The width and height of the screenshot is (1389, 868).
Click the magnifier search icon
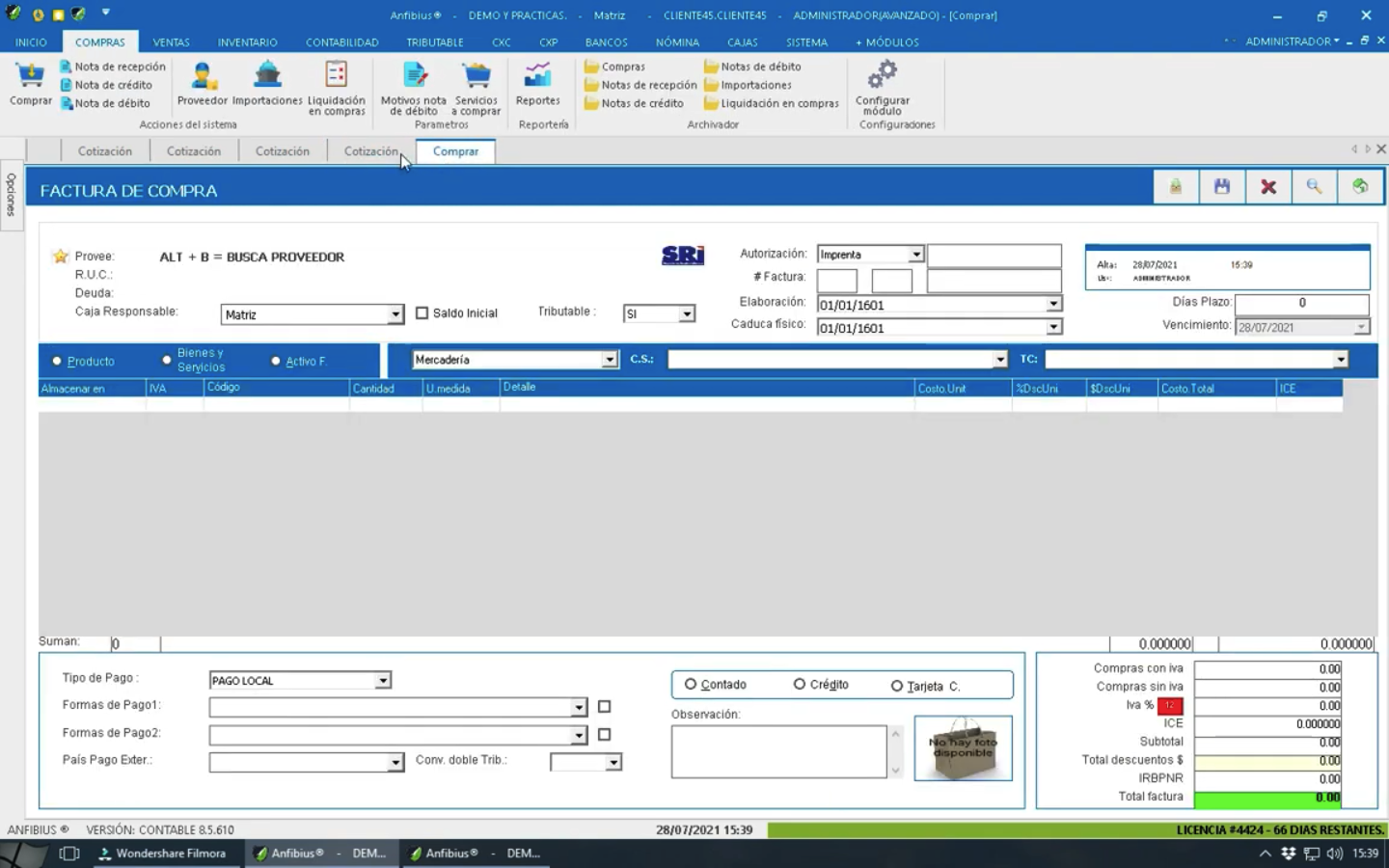tap(1314, 187)
